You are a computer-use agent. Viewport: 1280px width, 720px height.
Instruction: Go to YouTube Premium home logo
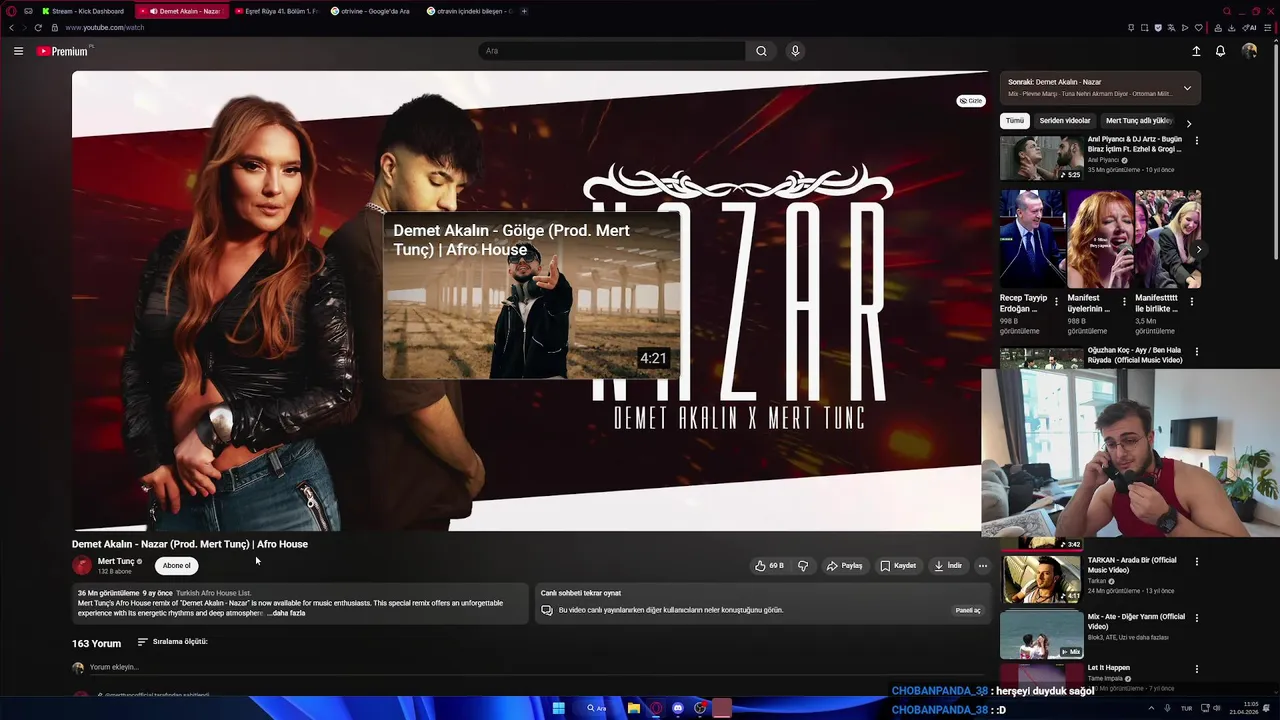tap(63, 51)
